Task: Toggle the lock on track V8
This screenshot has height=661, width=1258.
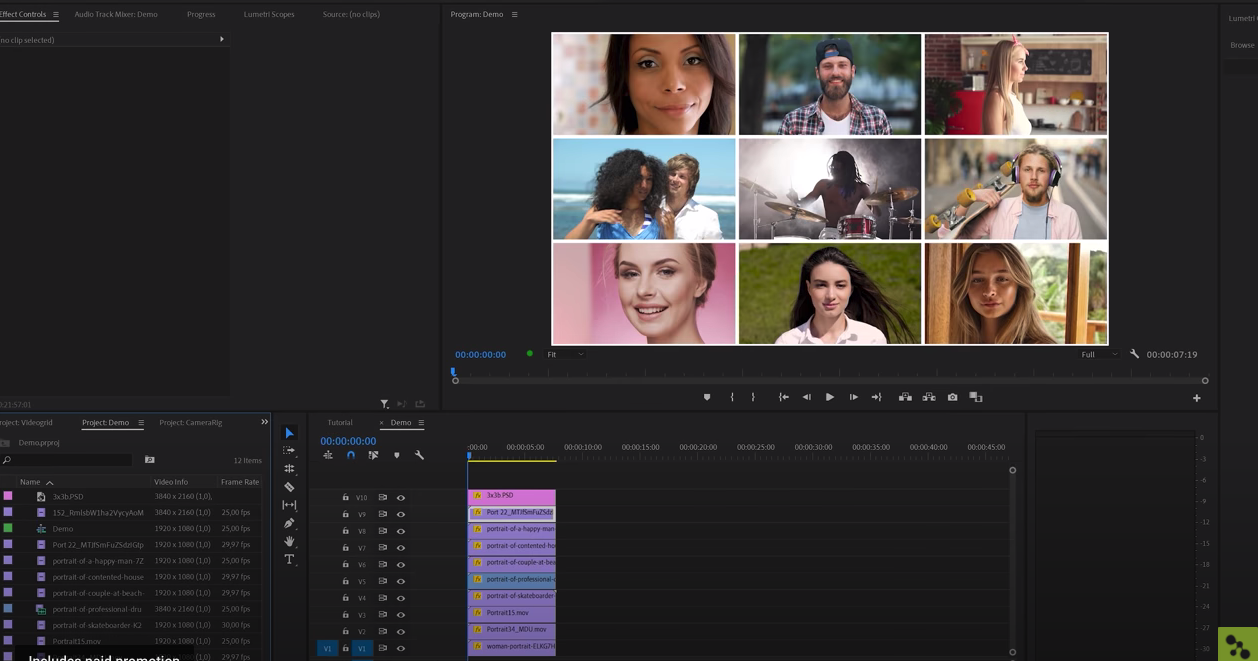Action: (346, 531)
